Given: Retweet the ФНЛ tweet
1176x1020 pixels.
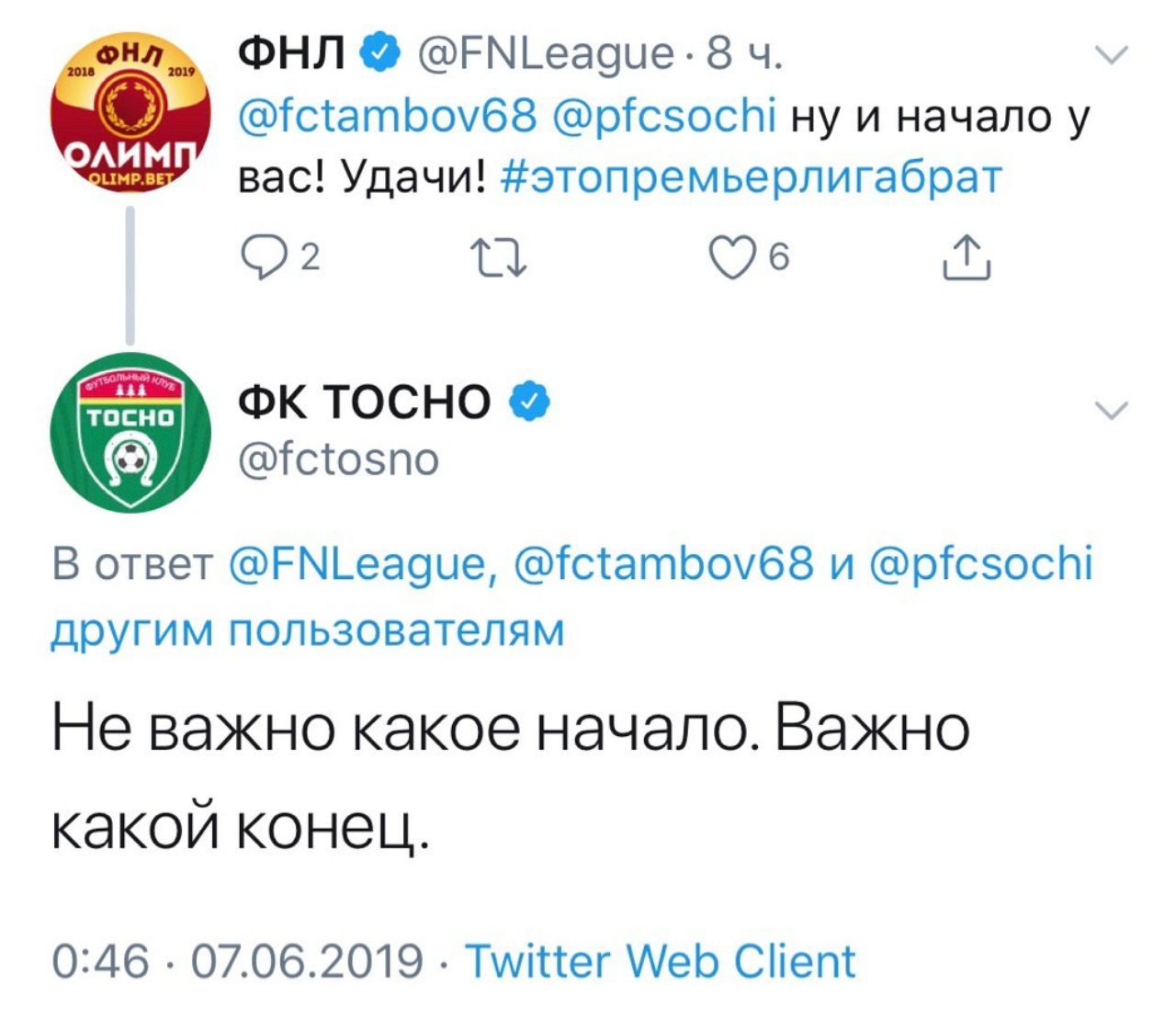Looking at the screenshot, I should click(x=497, y=257).
